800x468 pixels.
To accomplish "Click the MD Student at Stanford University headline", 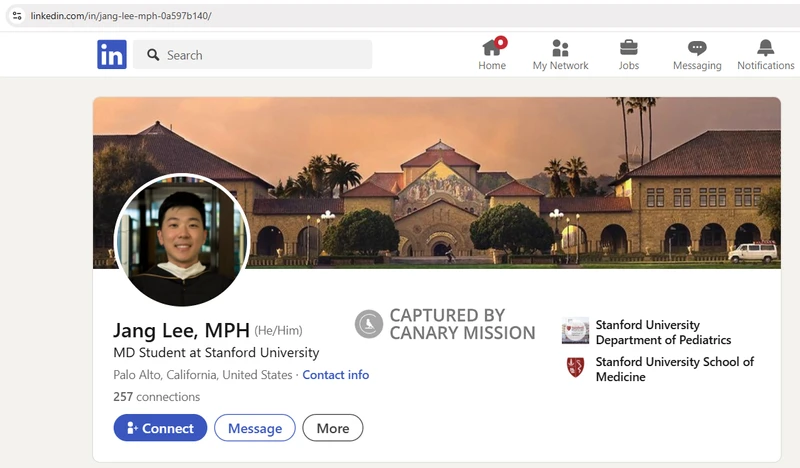I will click(216, 353).
